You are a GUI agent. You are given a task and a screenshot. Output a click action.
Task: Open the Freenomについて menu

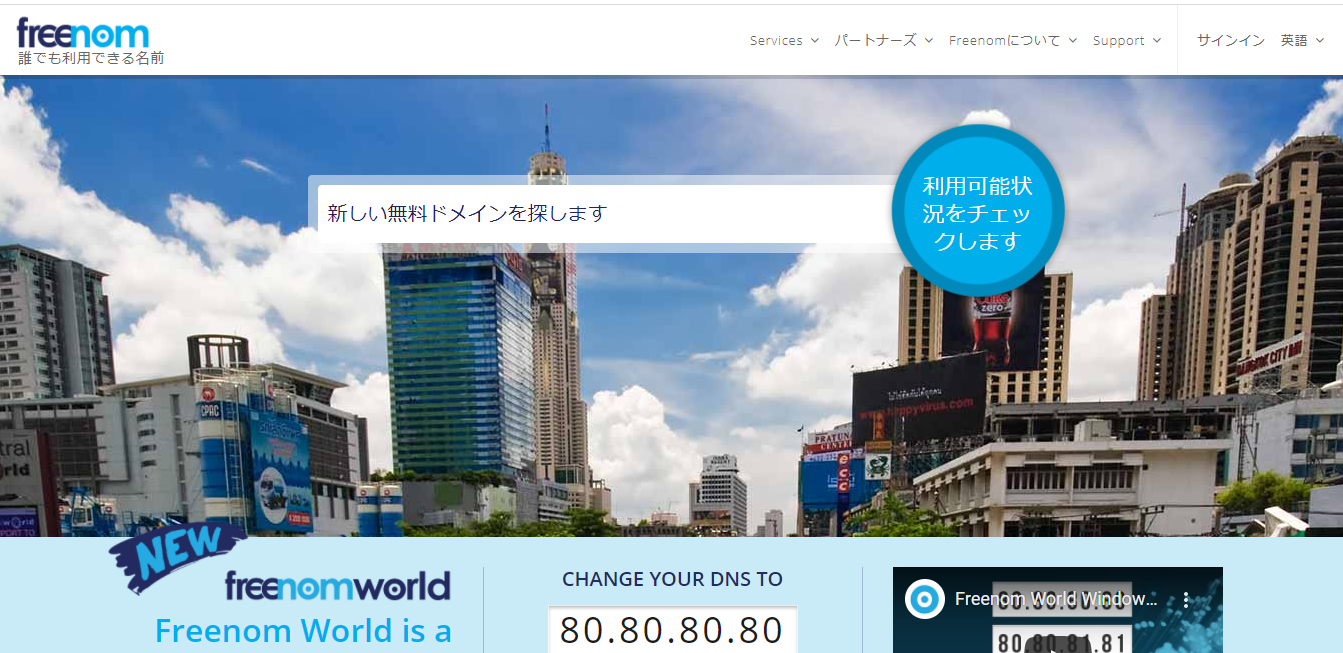tap(1012, 40)
